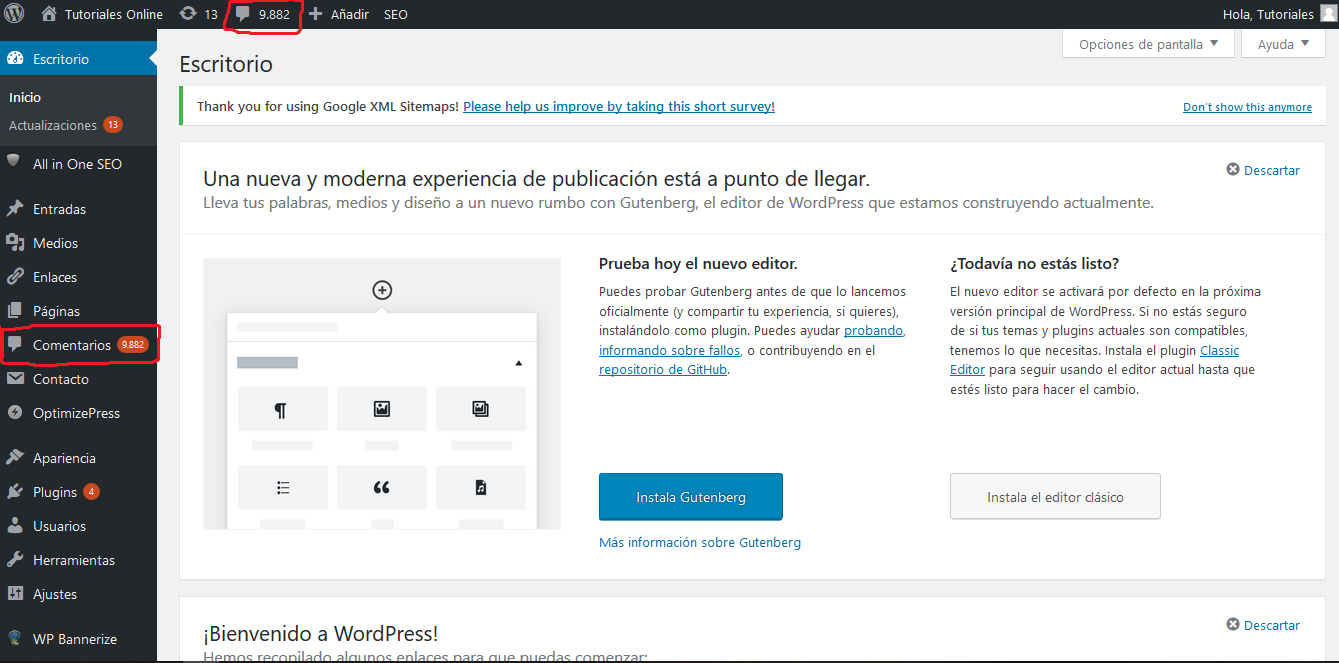
Task: Open the Google XML Sitemaps short survey link
Action: coord(619,106)
